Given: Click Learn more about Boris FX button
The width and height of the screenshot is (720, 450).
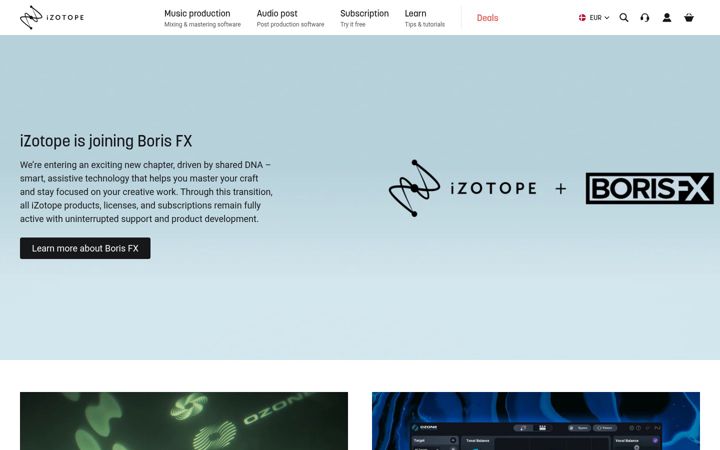Looking at the screenshot, I should [85, 248].
